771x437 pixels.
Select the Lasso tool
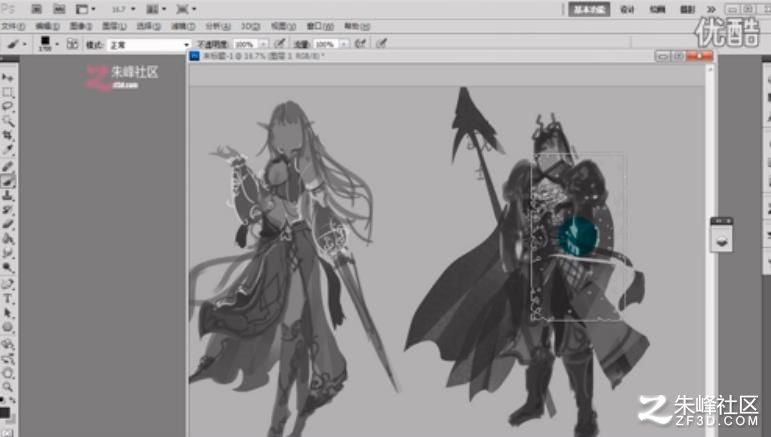click(x=7, y=107)
